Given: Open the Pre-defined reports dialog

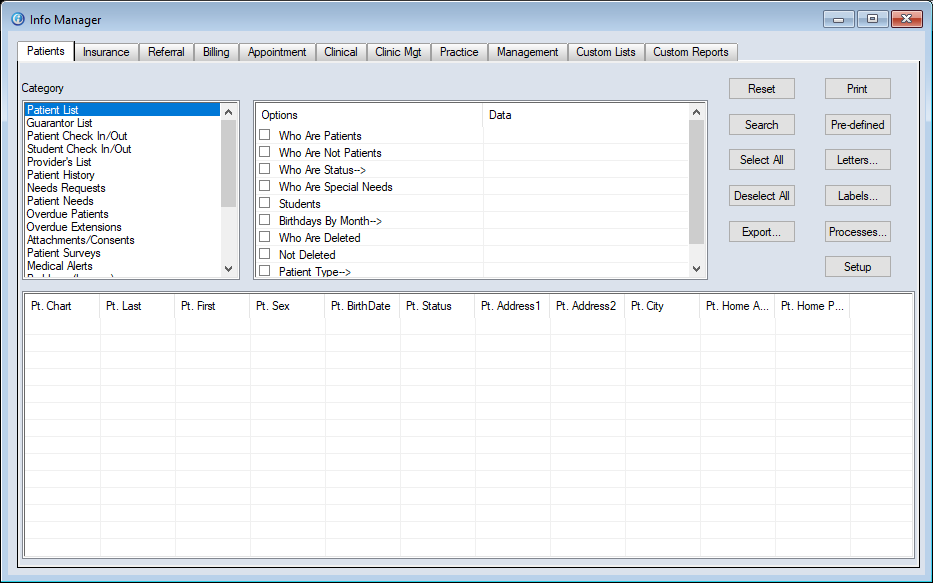Looking at the screenshot, I should coord(857,124).
